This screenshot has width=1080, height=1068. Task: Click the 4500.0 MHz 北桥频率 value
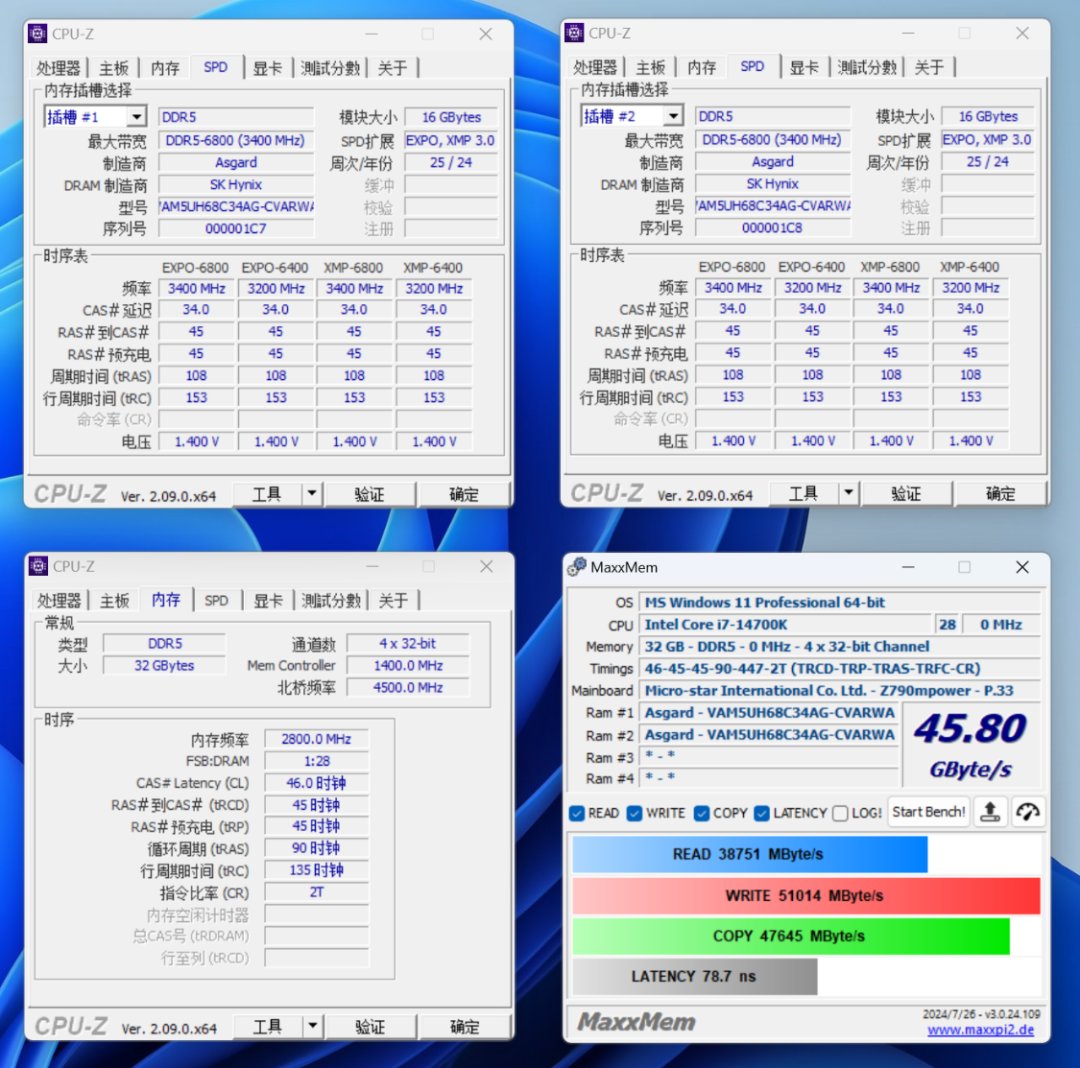pos(408,687)
